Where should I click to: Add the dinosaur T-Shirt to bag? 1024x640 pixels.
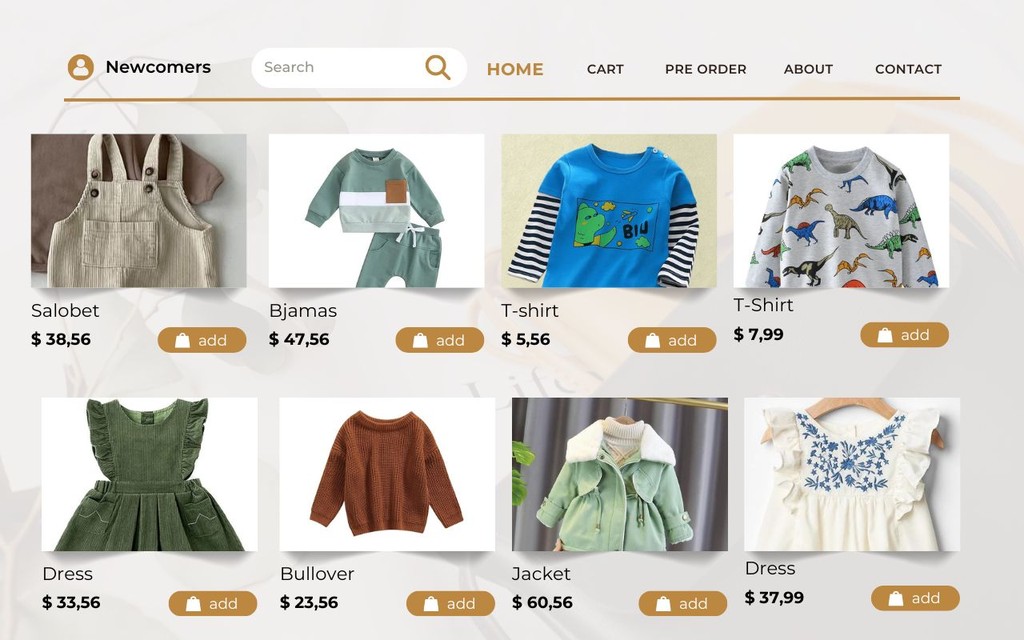click(904, 335)
